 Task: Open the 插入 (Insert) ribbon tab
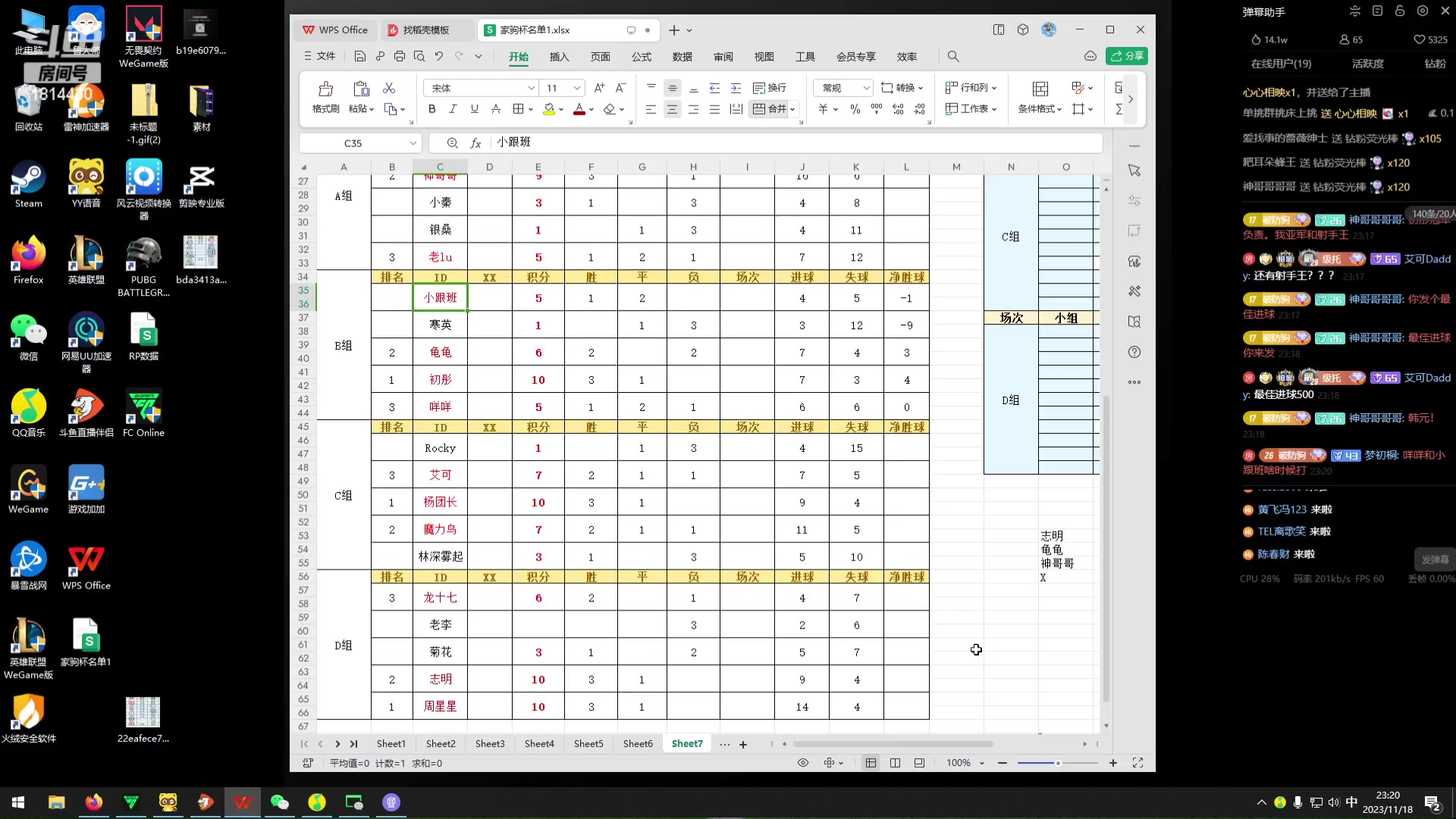tap(559, 57)
